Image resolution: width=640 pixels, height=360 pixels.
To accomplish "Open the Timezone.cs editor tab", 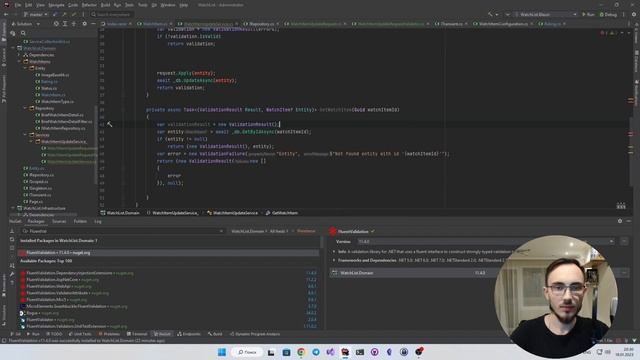I will point(451,24).
